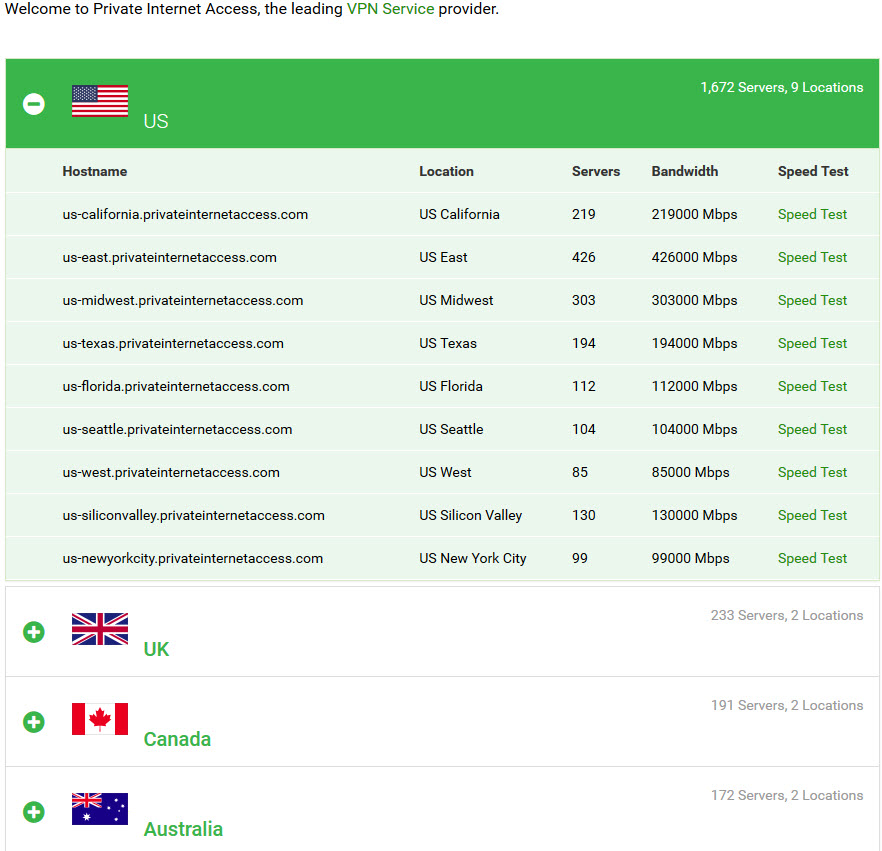The image size is (882, 851).
Task: Run Speed Test for US Seattle
Action: coord(812,429)
